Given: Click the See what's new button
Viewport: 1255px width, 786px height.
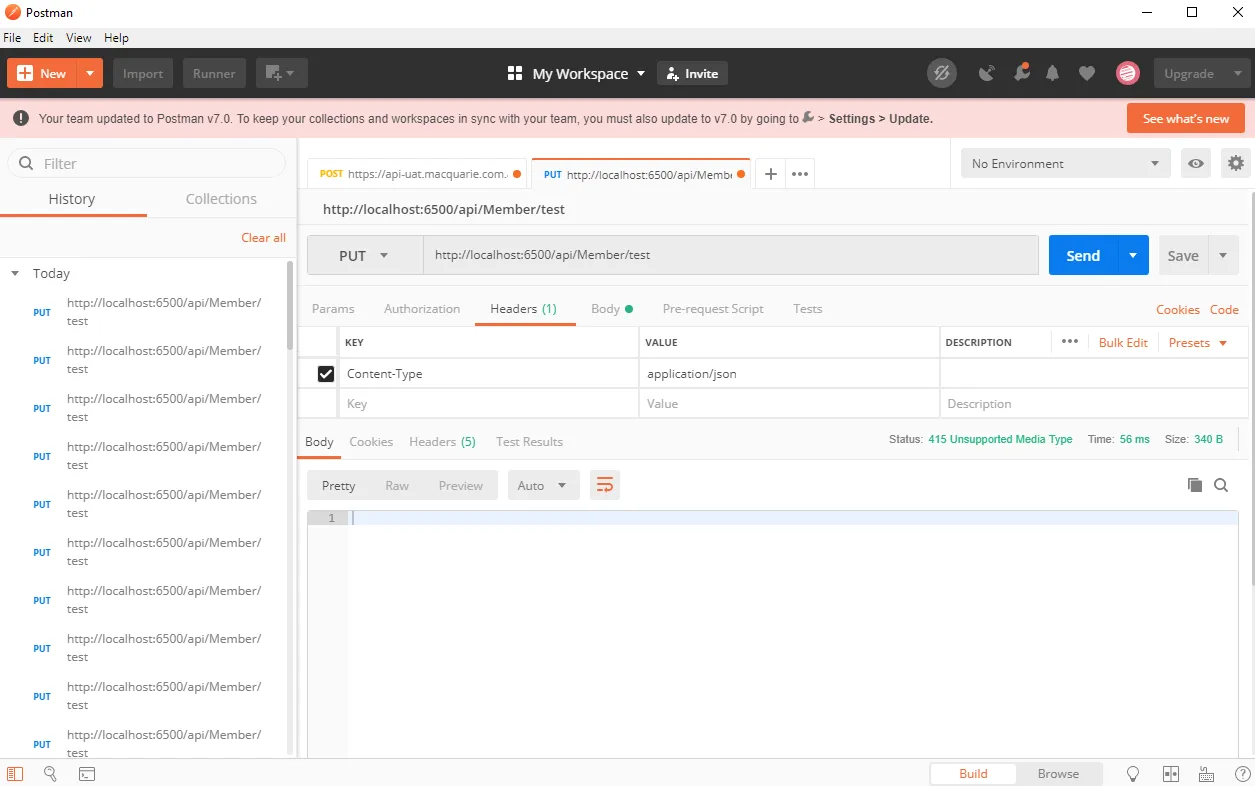Looking at the screenshot, I should click(1186, 118).
